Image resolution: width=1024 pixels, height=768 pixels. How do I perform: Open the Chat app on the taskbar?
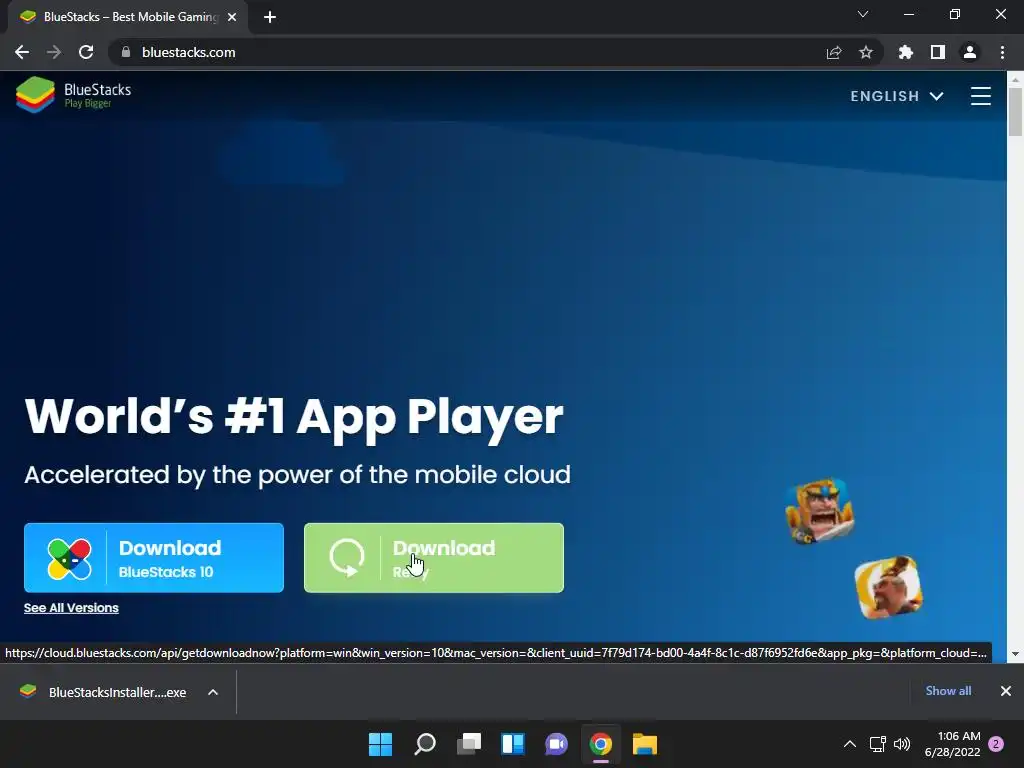point(556,744)
